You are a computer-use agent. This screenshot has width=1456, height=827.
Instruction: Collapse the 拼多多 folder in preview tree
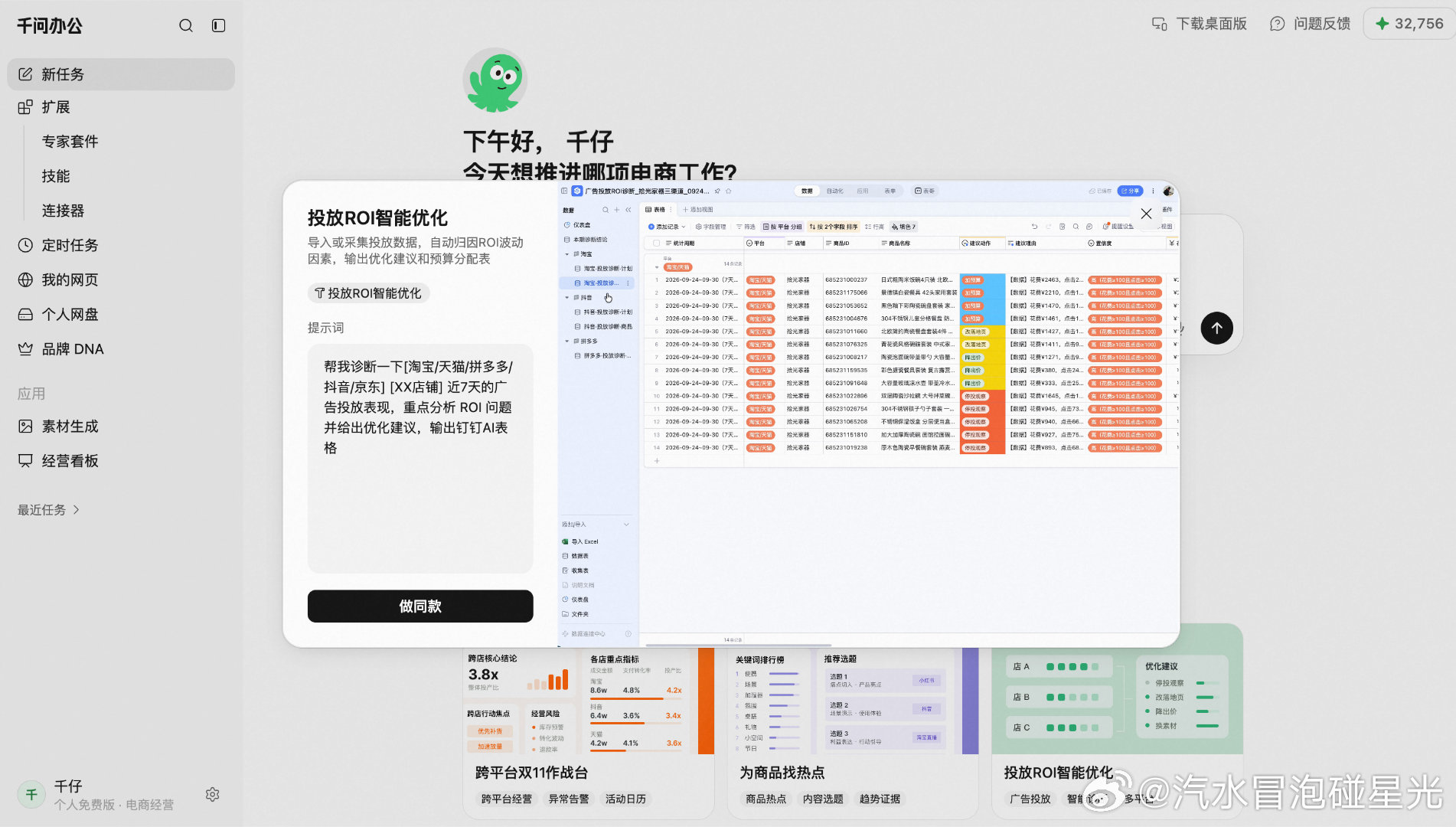[567, 342]
